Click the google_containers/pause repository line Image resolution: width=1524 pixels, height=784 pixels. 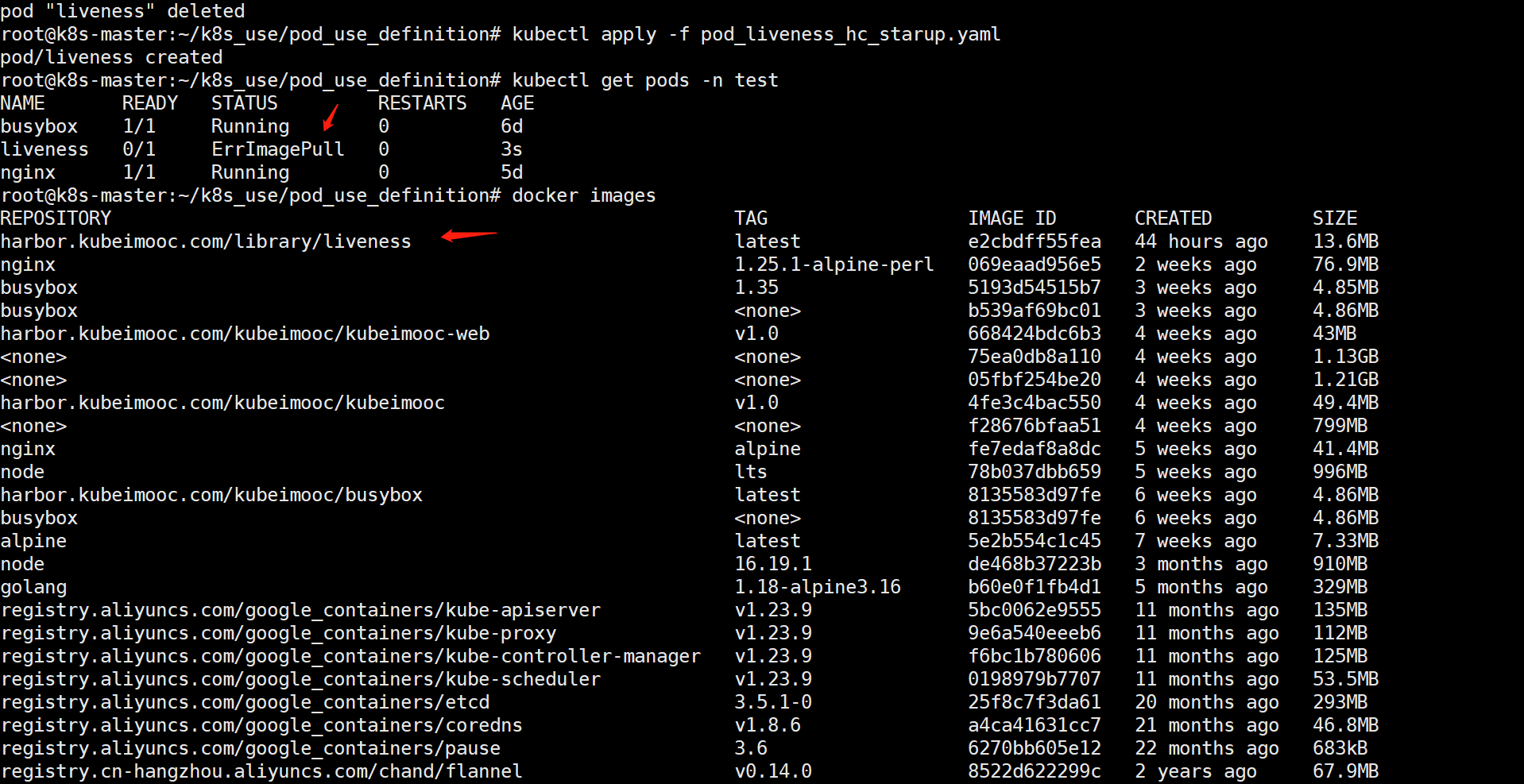(250, 748)
